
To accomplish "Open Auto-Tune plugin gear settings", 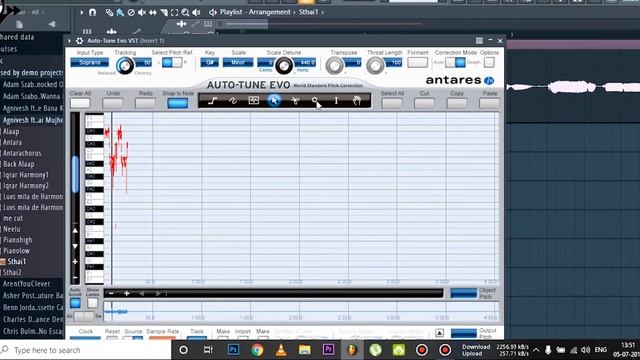I will pyautogui.click(x=80, y=41).
